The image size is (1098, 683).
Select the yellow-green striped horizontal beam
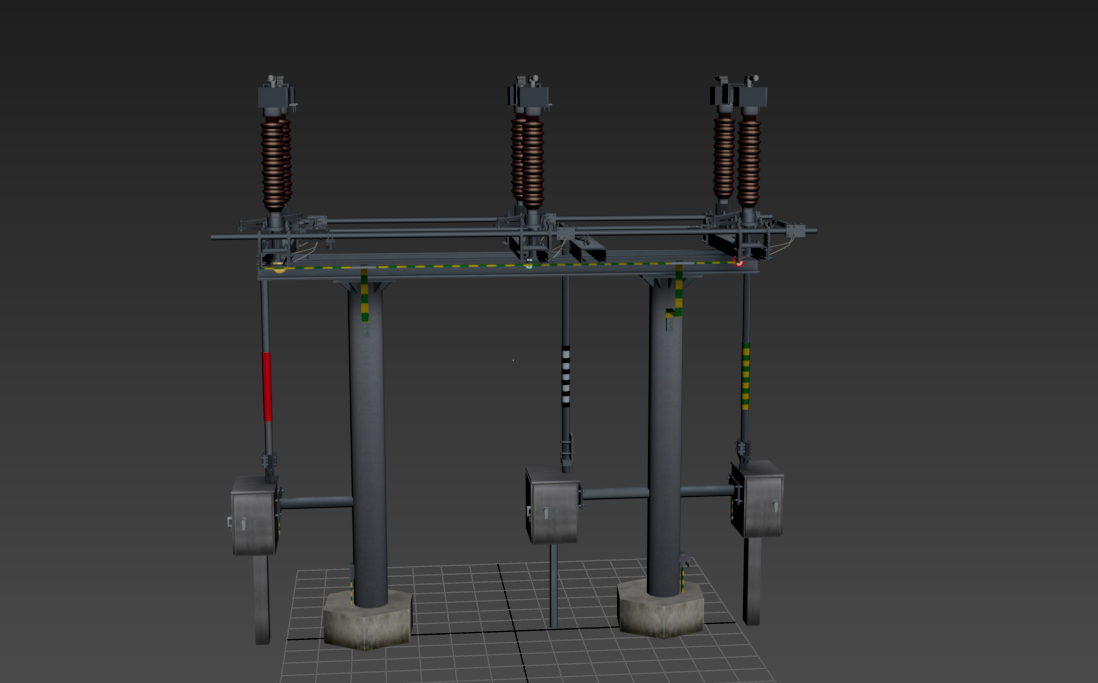[510, 266]
